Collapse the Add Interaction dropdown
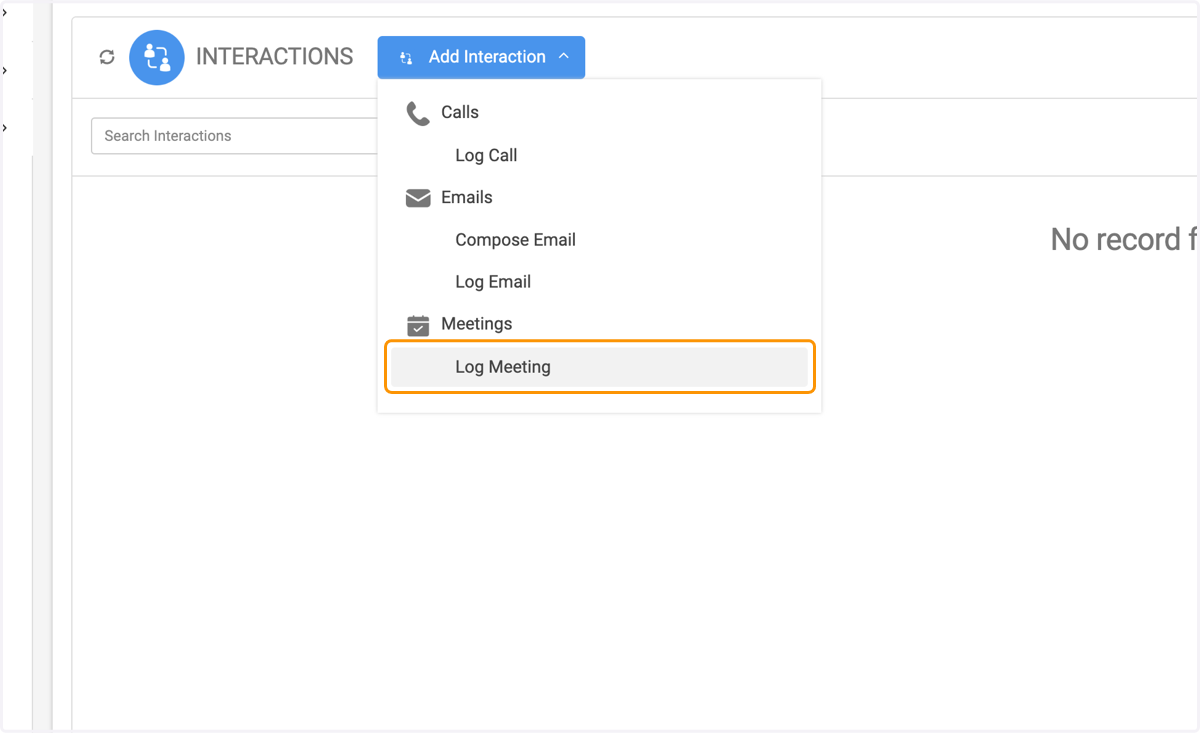This screenshot has height=733, width=1200. [x=481, y=57]
